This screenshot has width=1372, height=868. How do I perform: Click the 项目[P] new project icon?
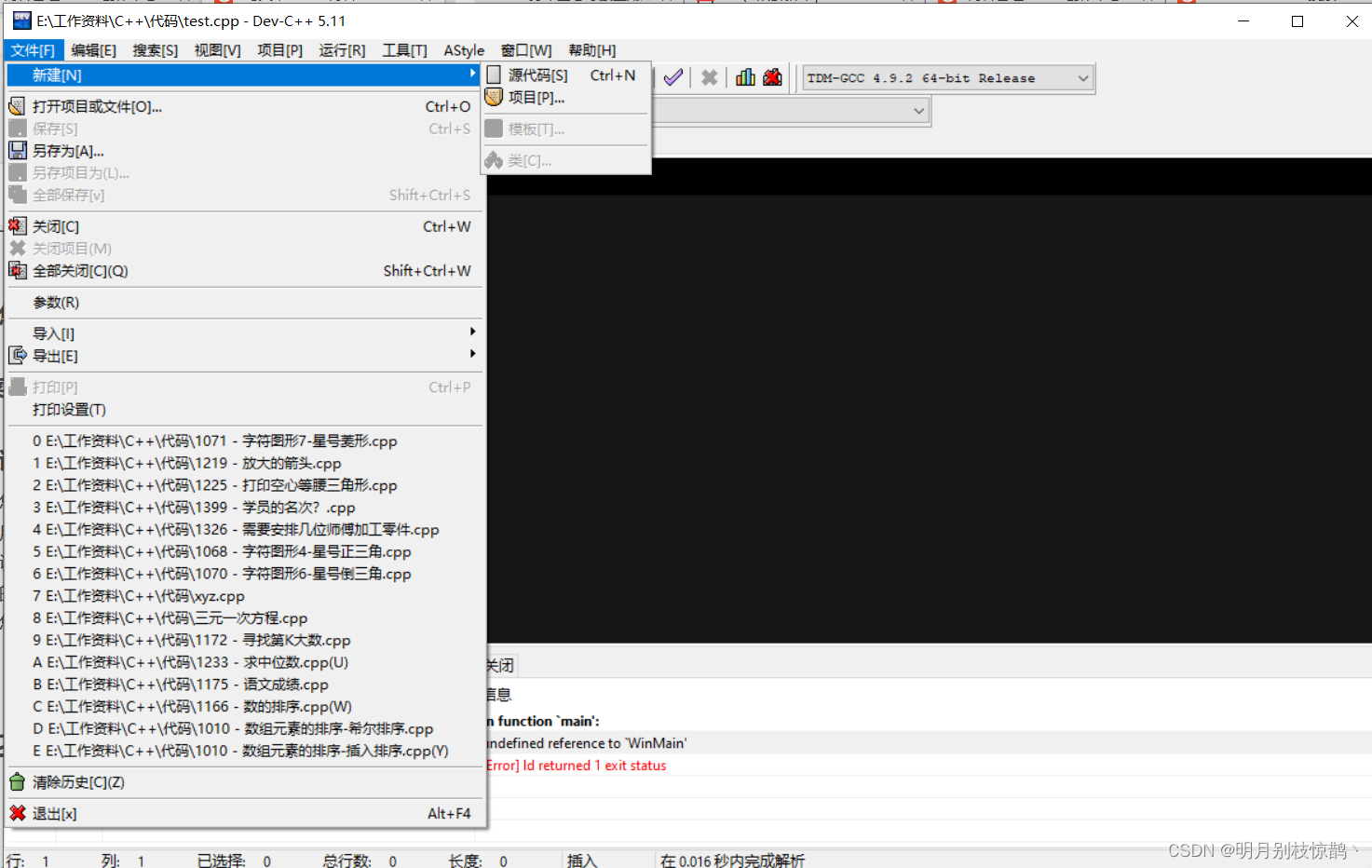(x=494, y=97)
